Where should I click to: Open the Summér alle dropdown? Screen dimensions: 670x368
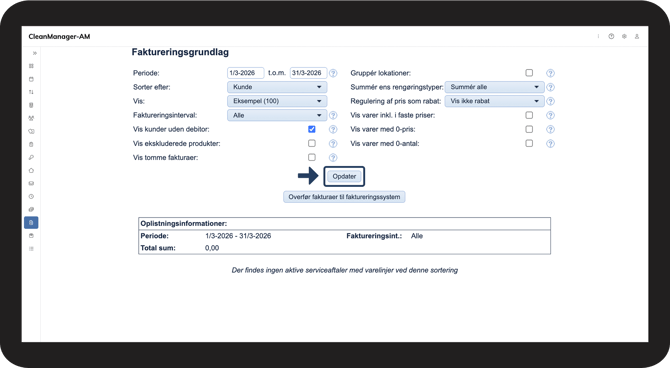[494, 87]
